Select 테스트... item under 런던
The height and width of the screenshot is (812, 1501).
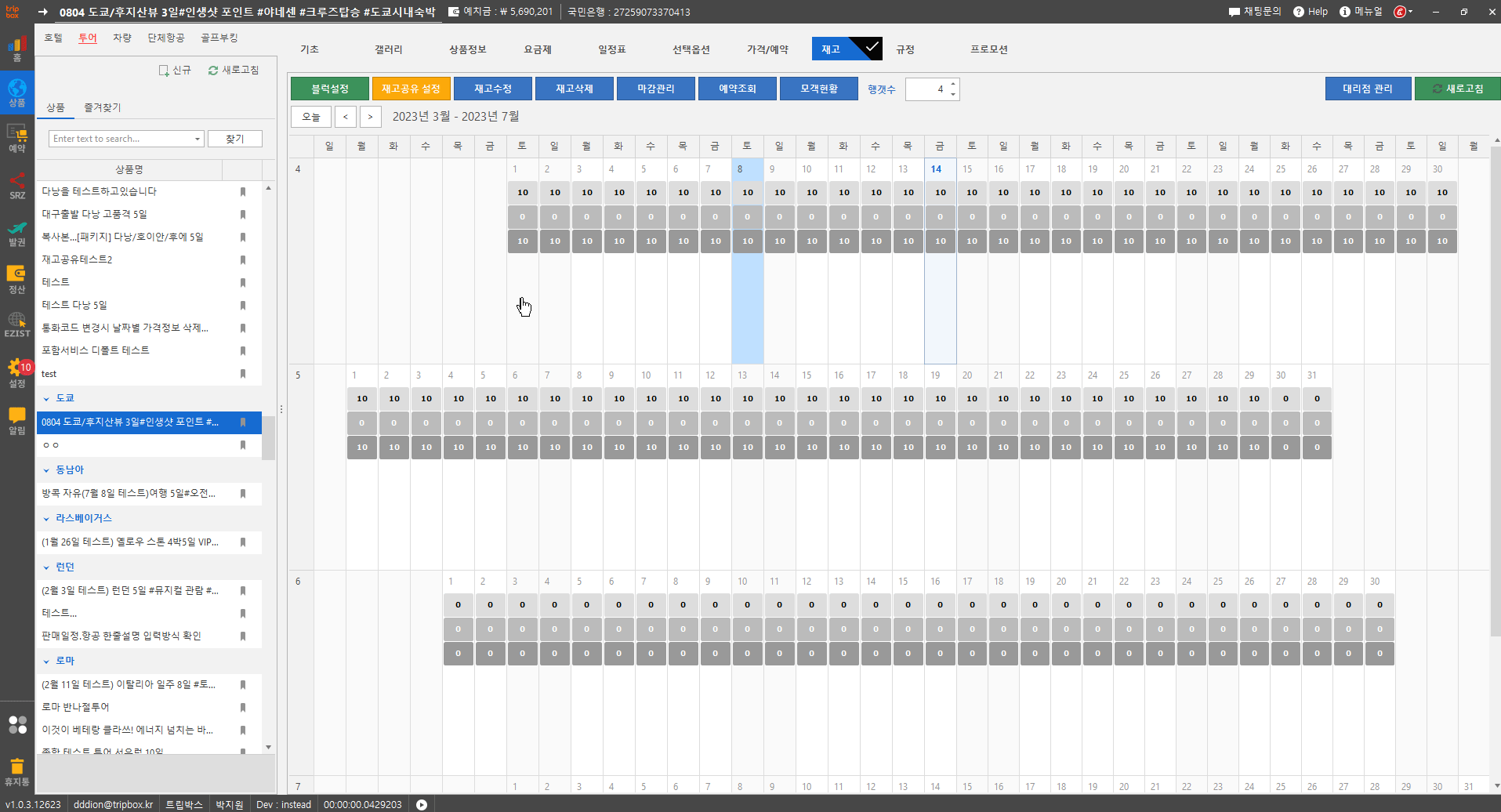point(149,614)
